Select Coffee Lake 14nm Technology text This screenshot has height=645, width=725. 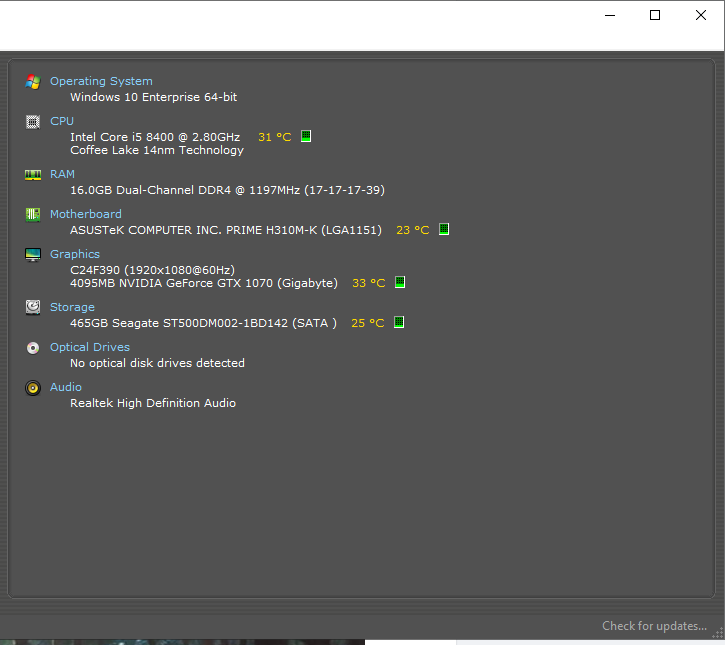[x=157, y=150]
